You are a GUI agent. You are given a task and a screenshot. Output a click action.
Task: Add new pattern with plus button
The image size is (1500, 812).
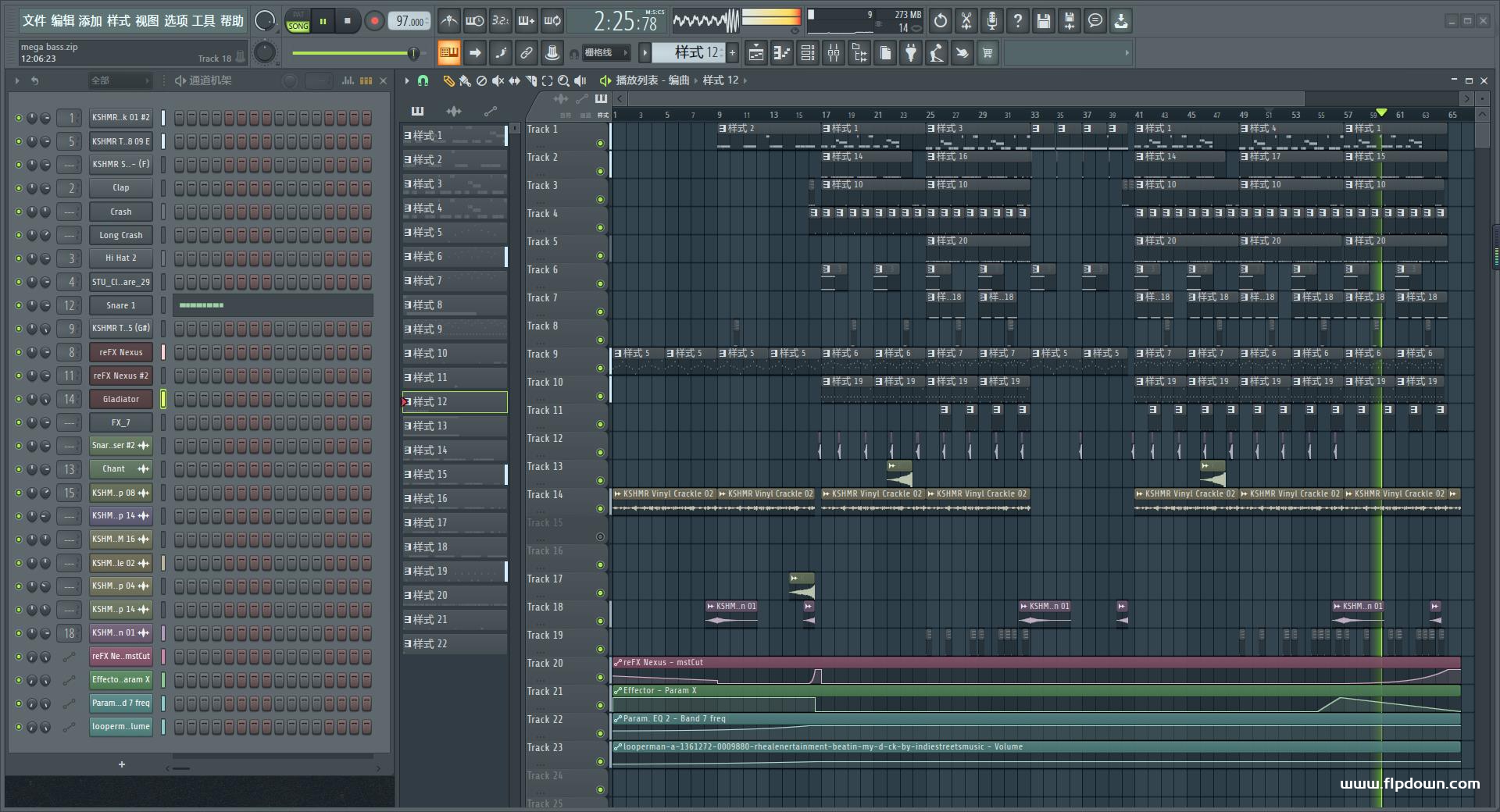(x=733, y=53)
